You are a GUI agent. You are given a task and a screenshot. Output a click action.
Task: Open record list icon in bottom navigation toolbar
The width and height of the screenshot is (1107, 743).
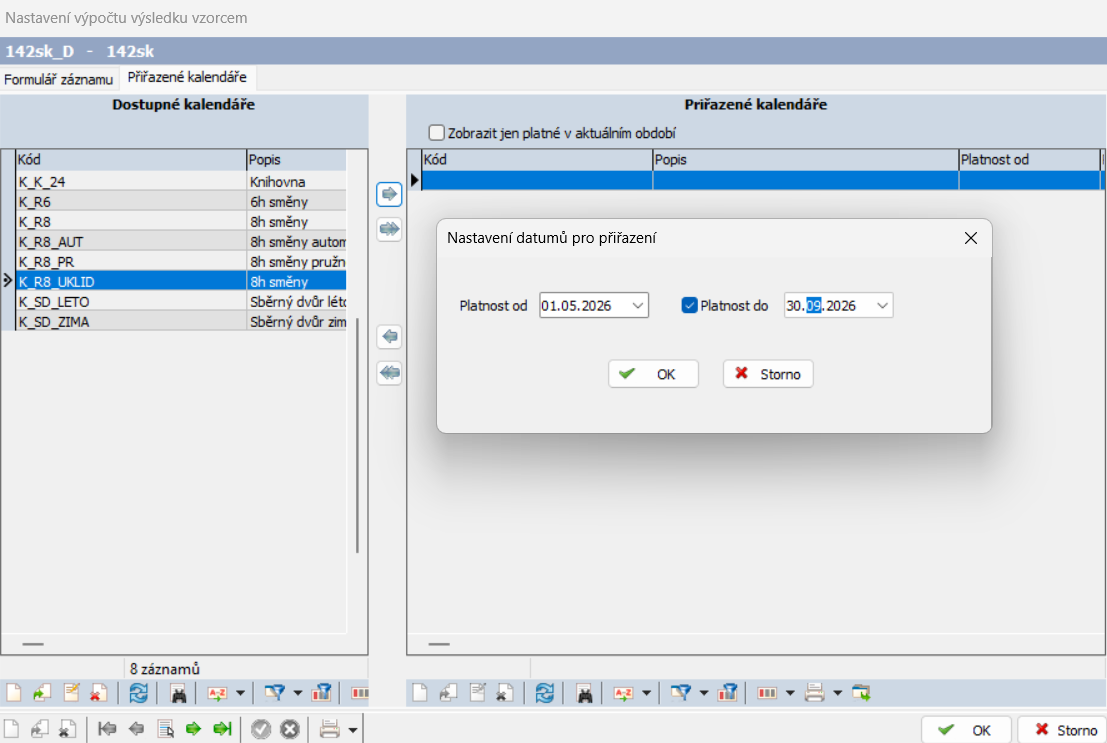pos(165,728)
